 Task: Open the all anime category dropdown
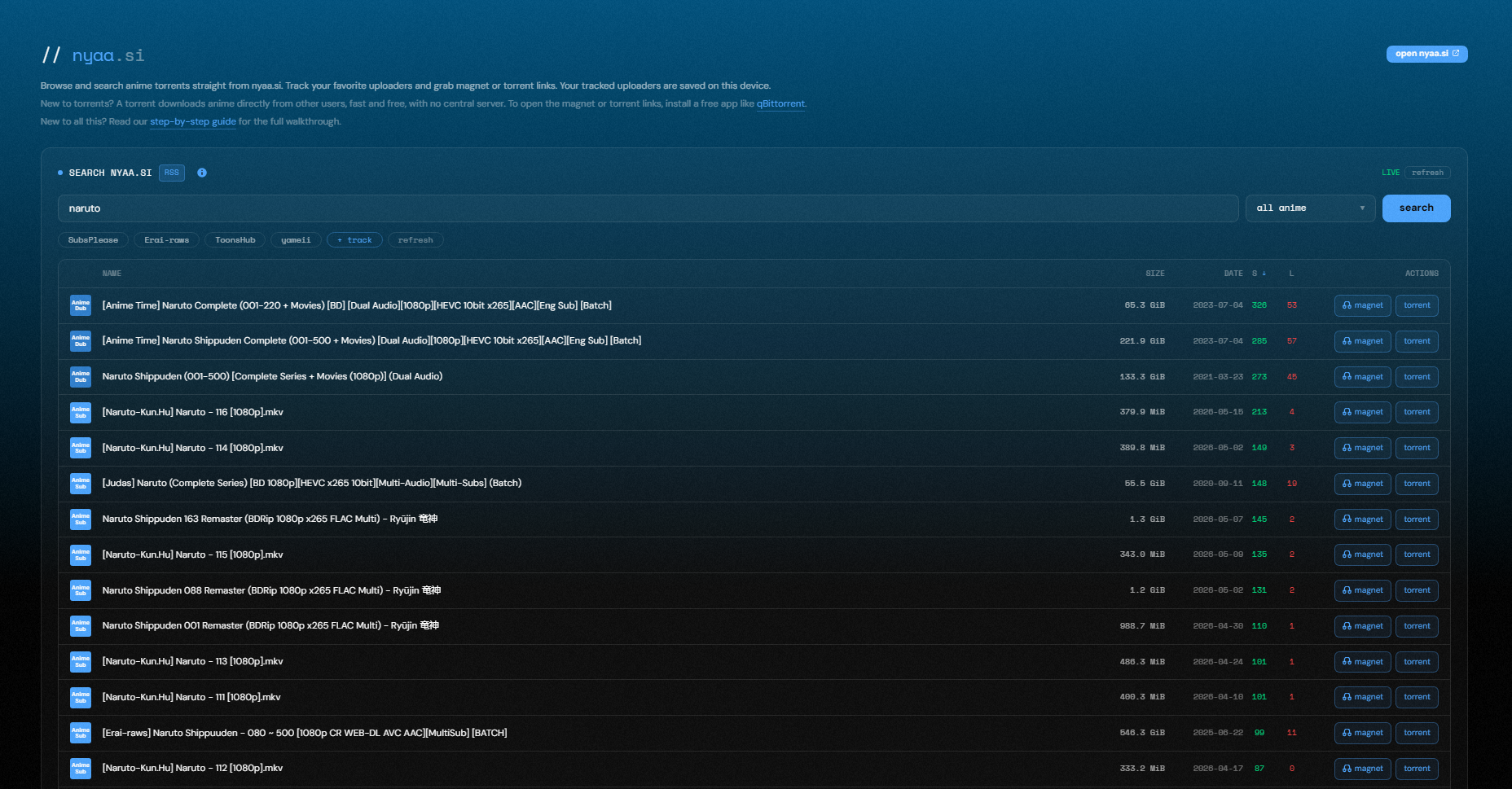pyautogui.click(x=1310, y=208)
